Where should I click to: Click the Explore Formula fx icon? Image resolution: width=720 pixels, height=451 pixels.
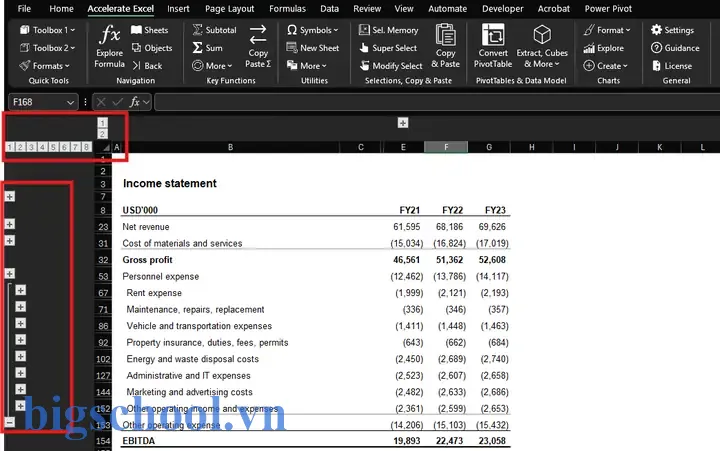(110, 35)
